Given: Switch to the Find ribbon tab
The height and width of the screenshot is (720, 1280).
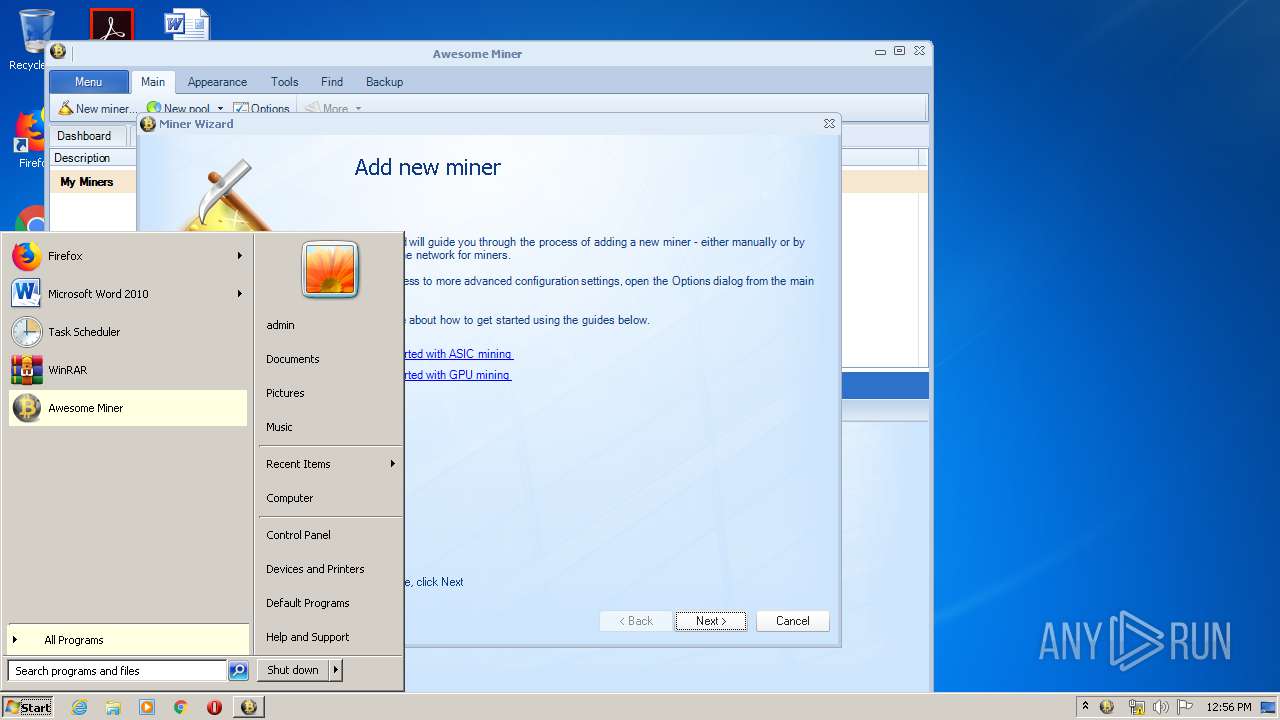Looking at the screenshot, I should click(332, 82).
